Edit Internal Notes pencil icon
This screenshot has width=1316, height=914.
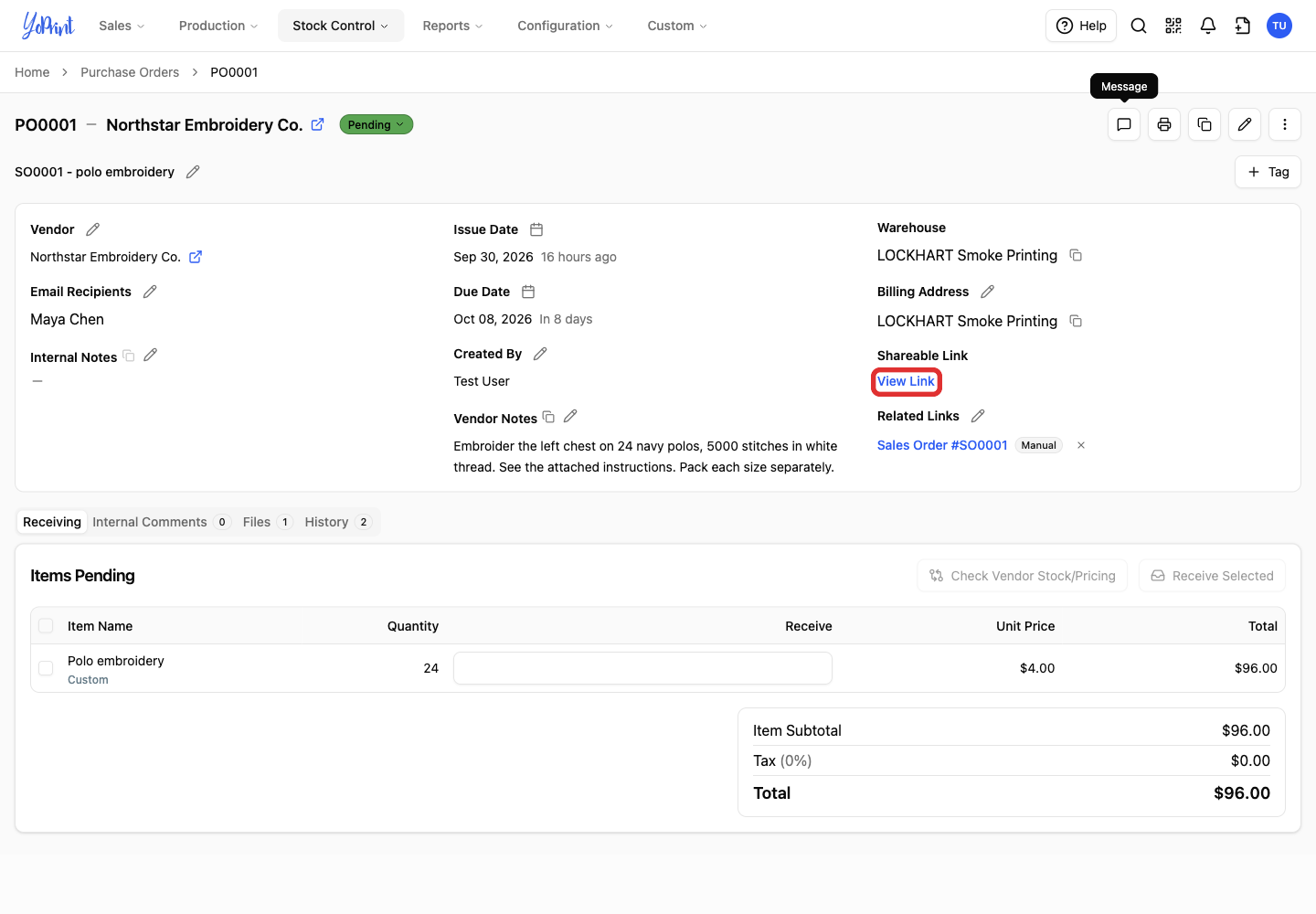point(151,355)
